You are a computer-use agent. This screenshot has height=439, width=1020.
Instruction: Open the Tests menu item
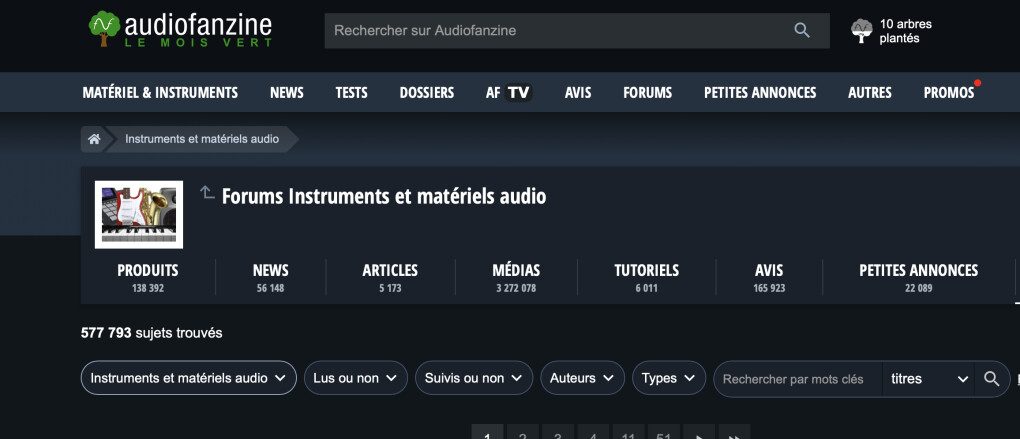click(351, 93)
